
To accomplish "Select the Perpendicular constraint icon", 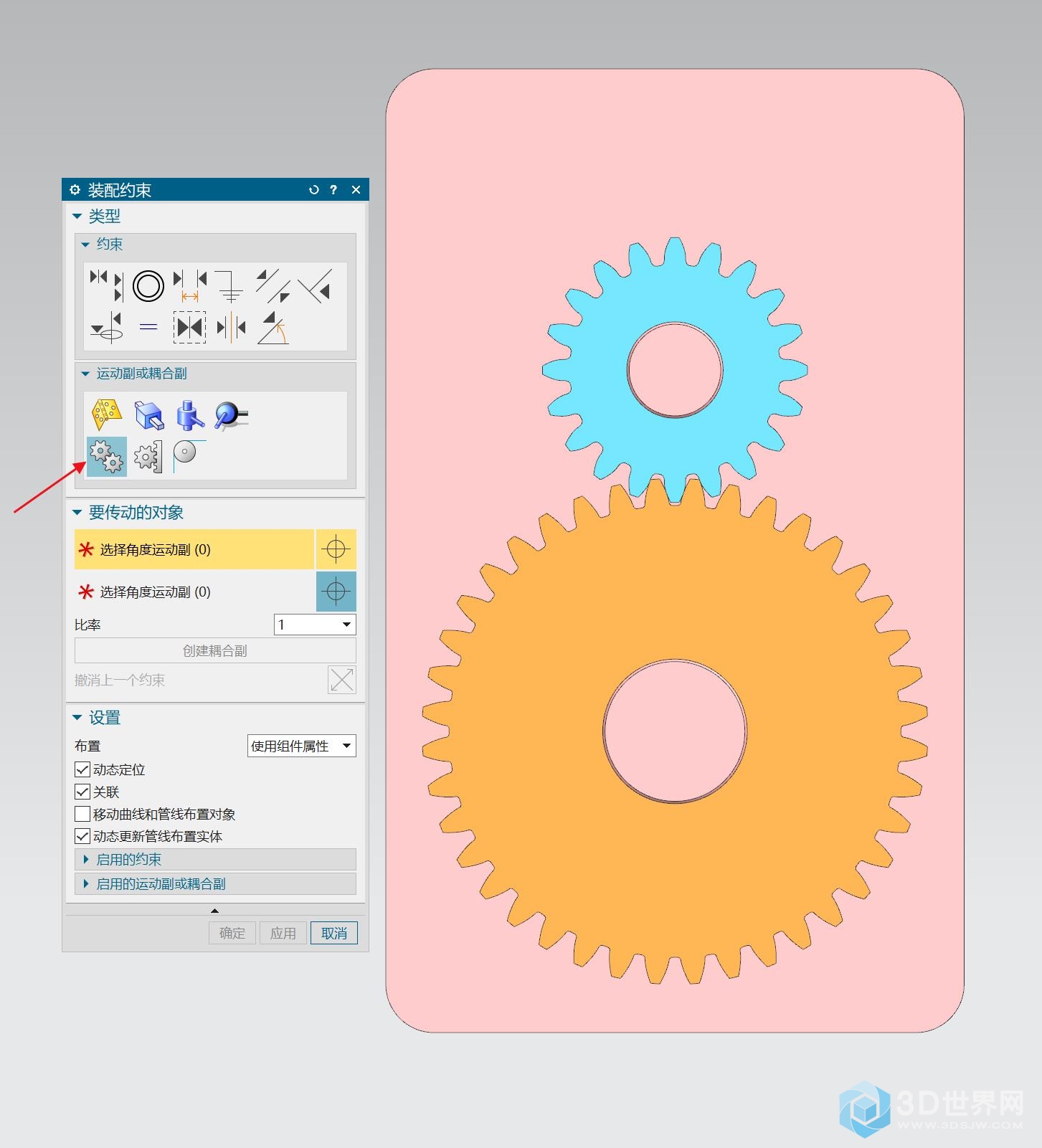I will tap(315, 285).
